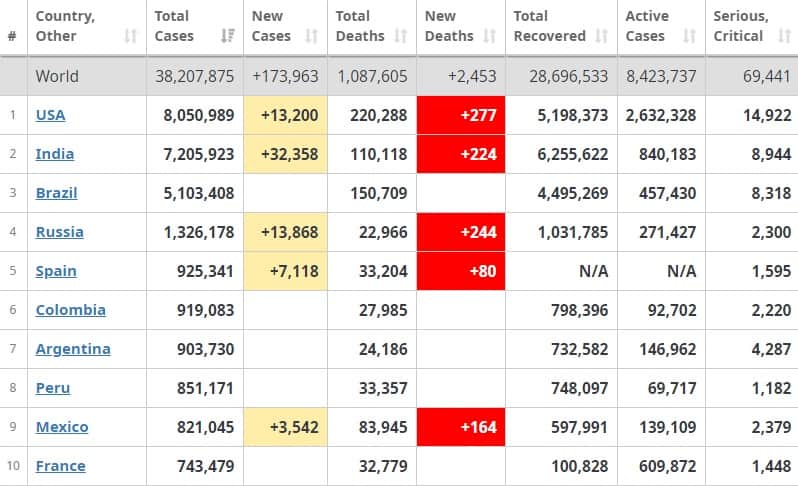The image size is (798, 486).
Task: Select World active cases 8,423,737
Action: [x=661, y=76]
